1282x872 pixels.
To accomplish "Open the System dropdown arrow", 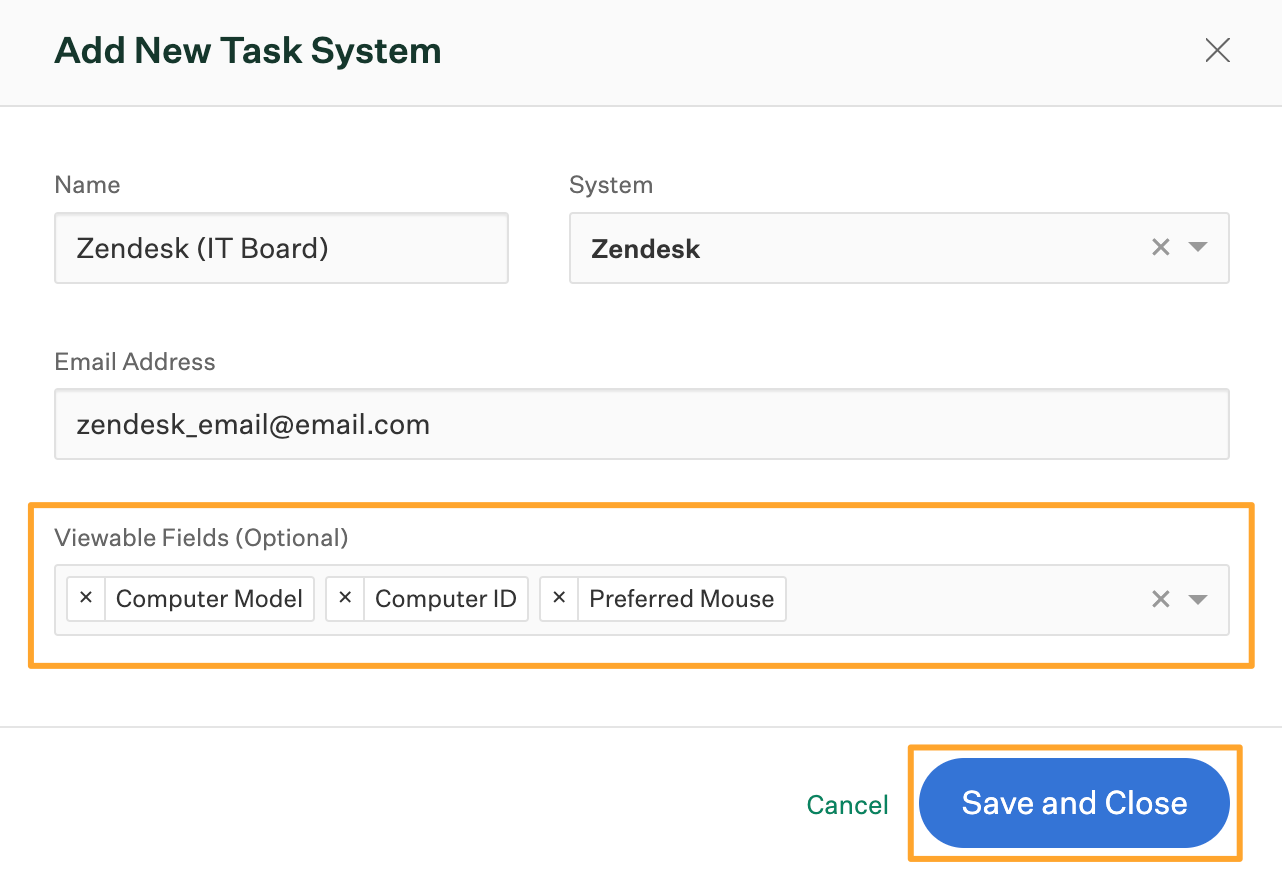I will 1198,248.
